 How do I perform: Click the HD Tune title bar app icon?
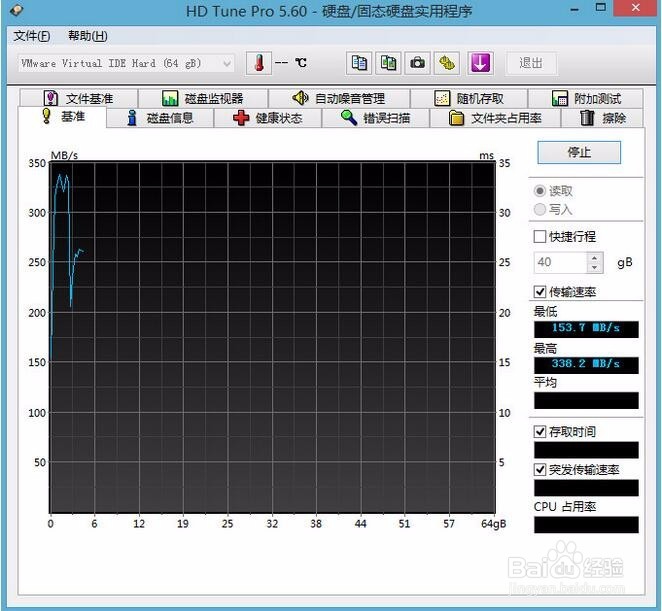(16, 10)
